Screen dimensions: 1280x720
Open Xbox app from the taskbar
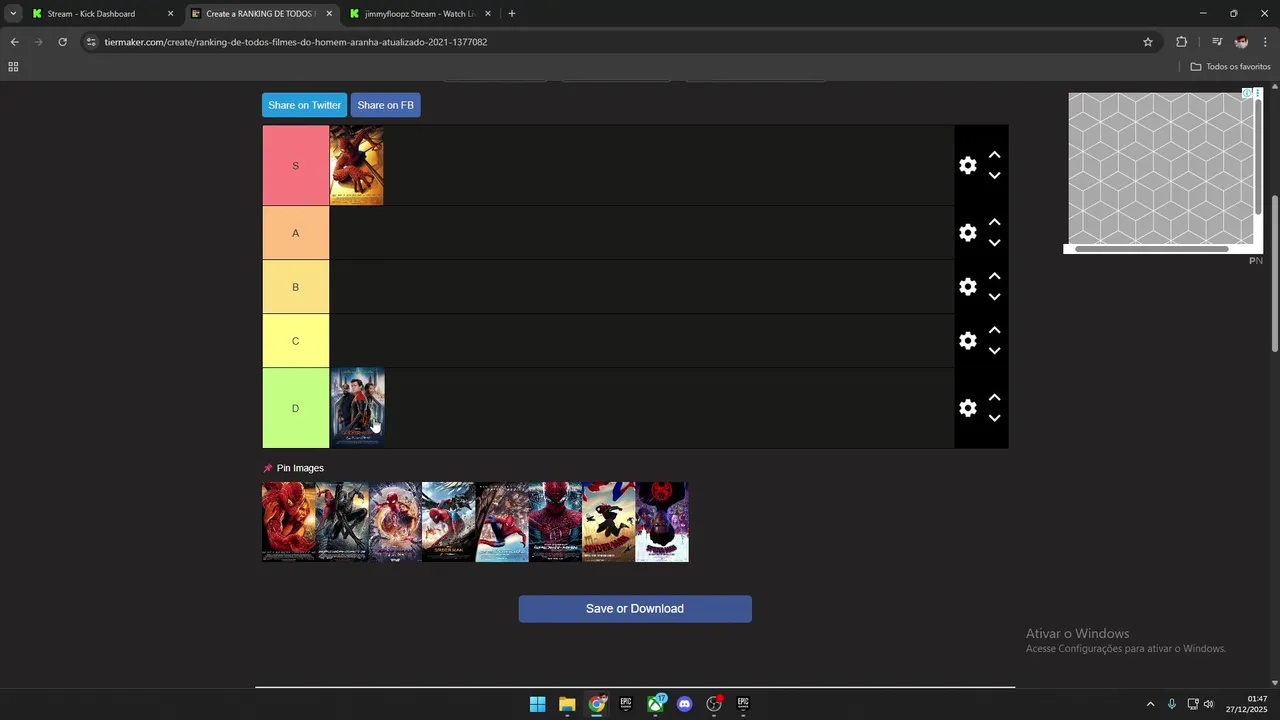tap(655, 704)
